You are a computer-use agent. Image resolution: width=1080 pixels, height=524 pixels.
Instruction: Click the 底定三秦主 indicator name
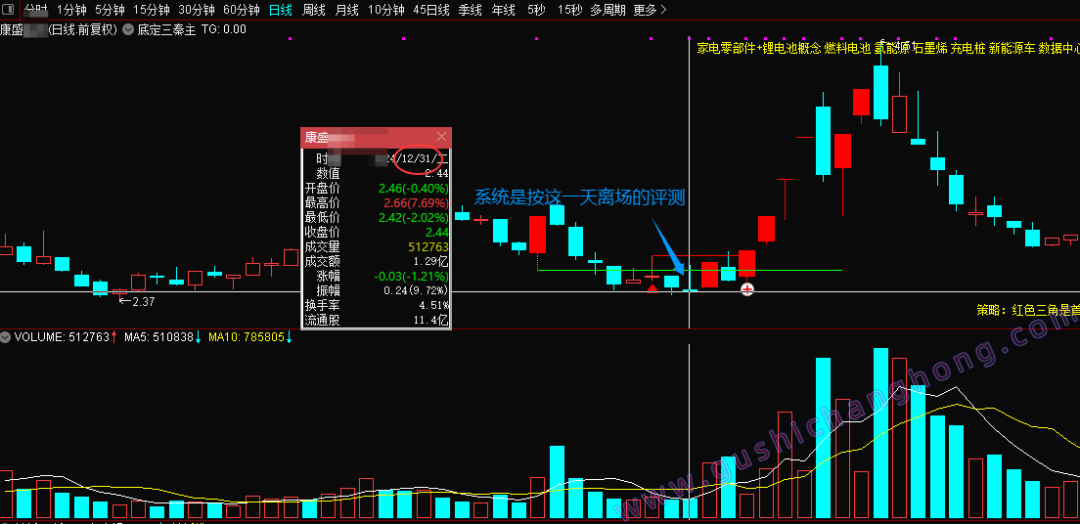click(169, 29)
